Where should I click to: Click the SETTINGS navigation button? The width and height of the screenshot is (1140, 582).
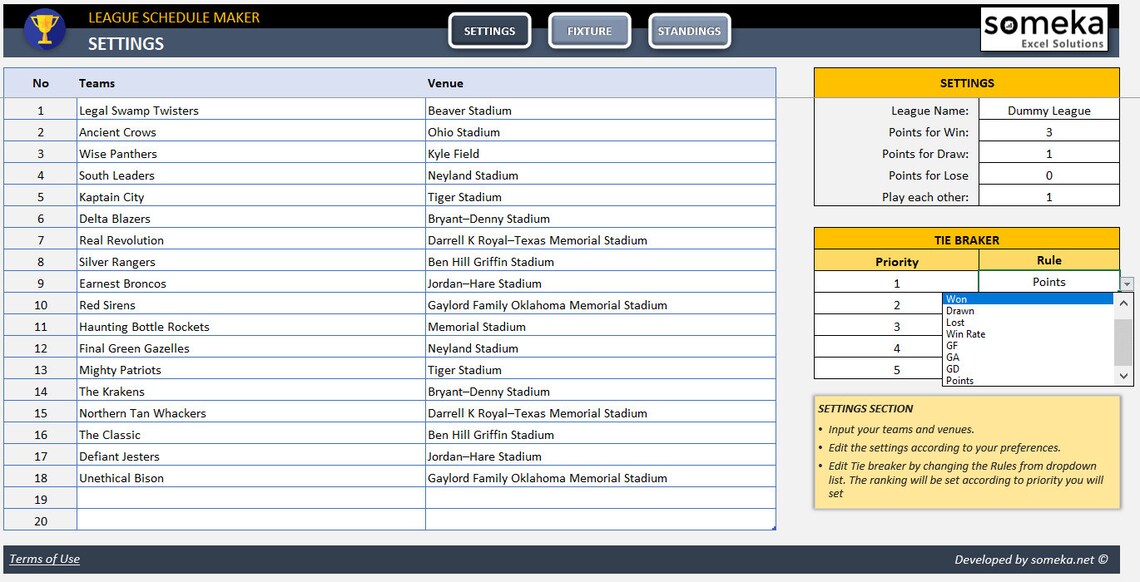489,30
